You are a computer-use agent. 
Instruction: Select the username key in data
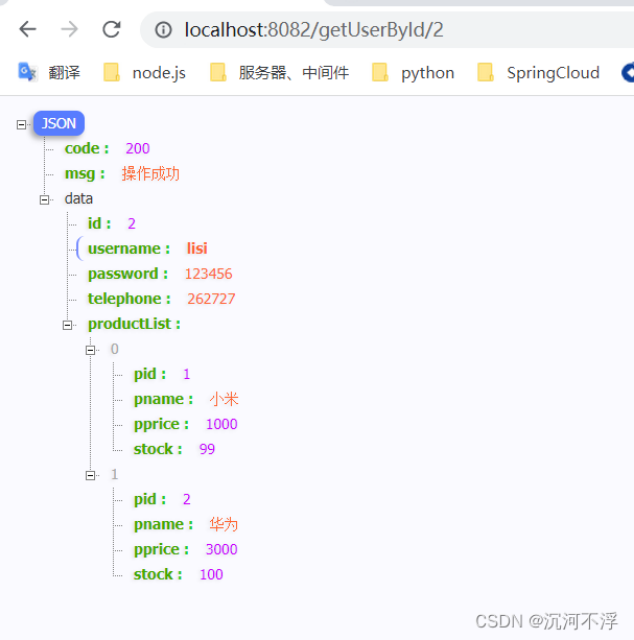point(124,249)
